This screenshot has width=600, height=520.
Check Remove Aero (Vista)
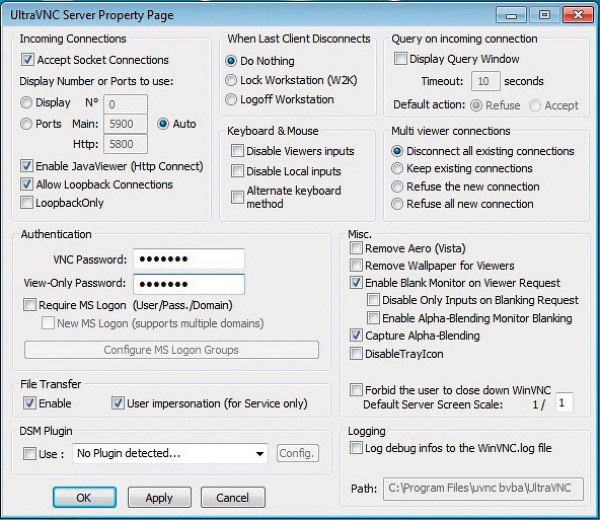click(356, 248)
